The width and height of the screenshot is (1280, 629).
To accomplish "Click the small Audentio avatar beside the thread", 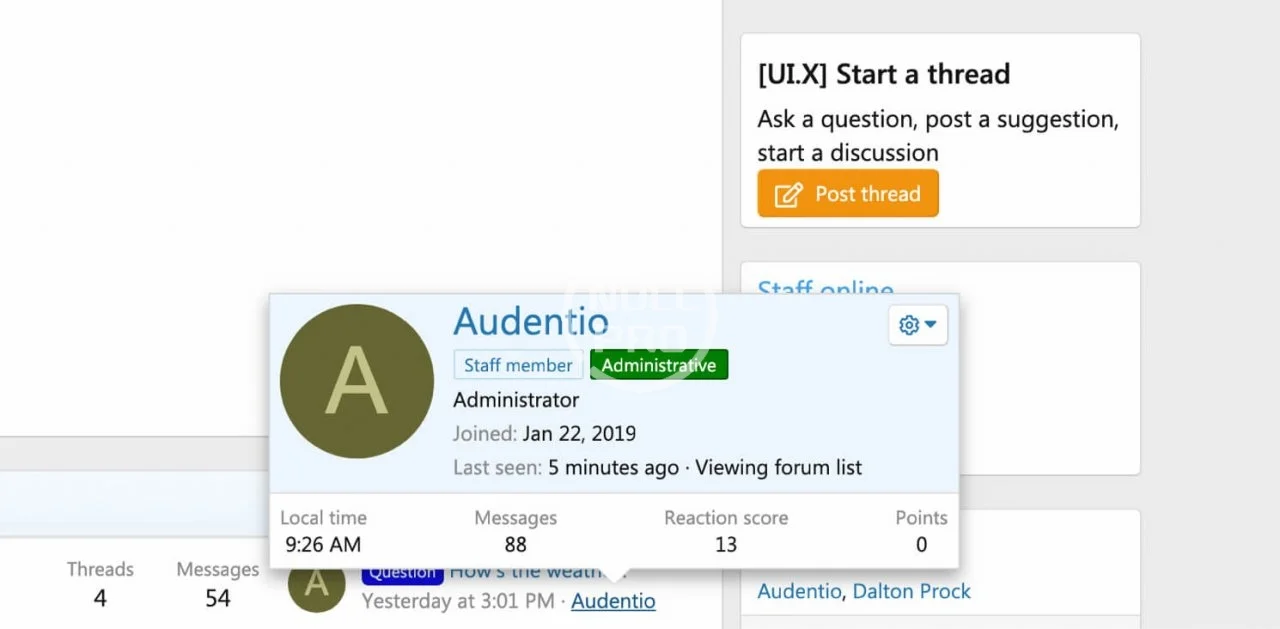I will coord(317,583).
